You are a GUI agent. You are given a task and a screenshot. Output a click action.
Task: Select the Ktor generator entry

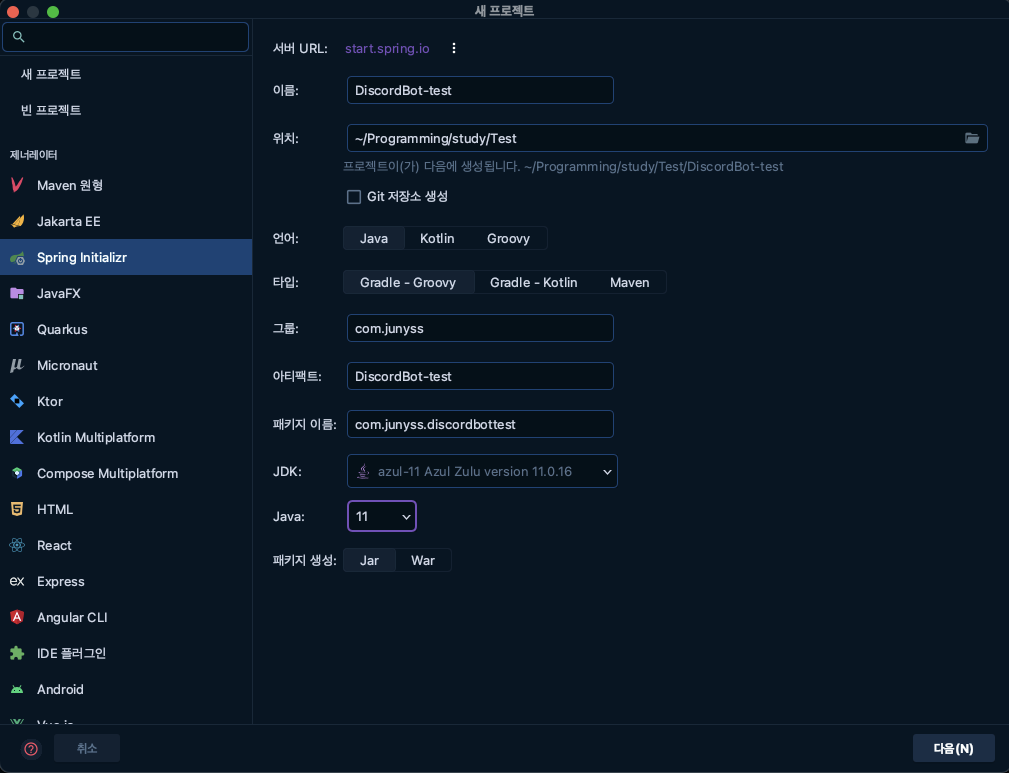point(126,402)
